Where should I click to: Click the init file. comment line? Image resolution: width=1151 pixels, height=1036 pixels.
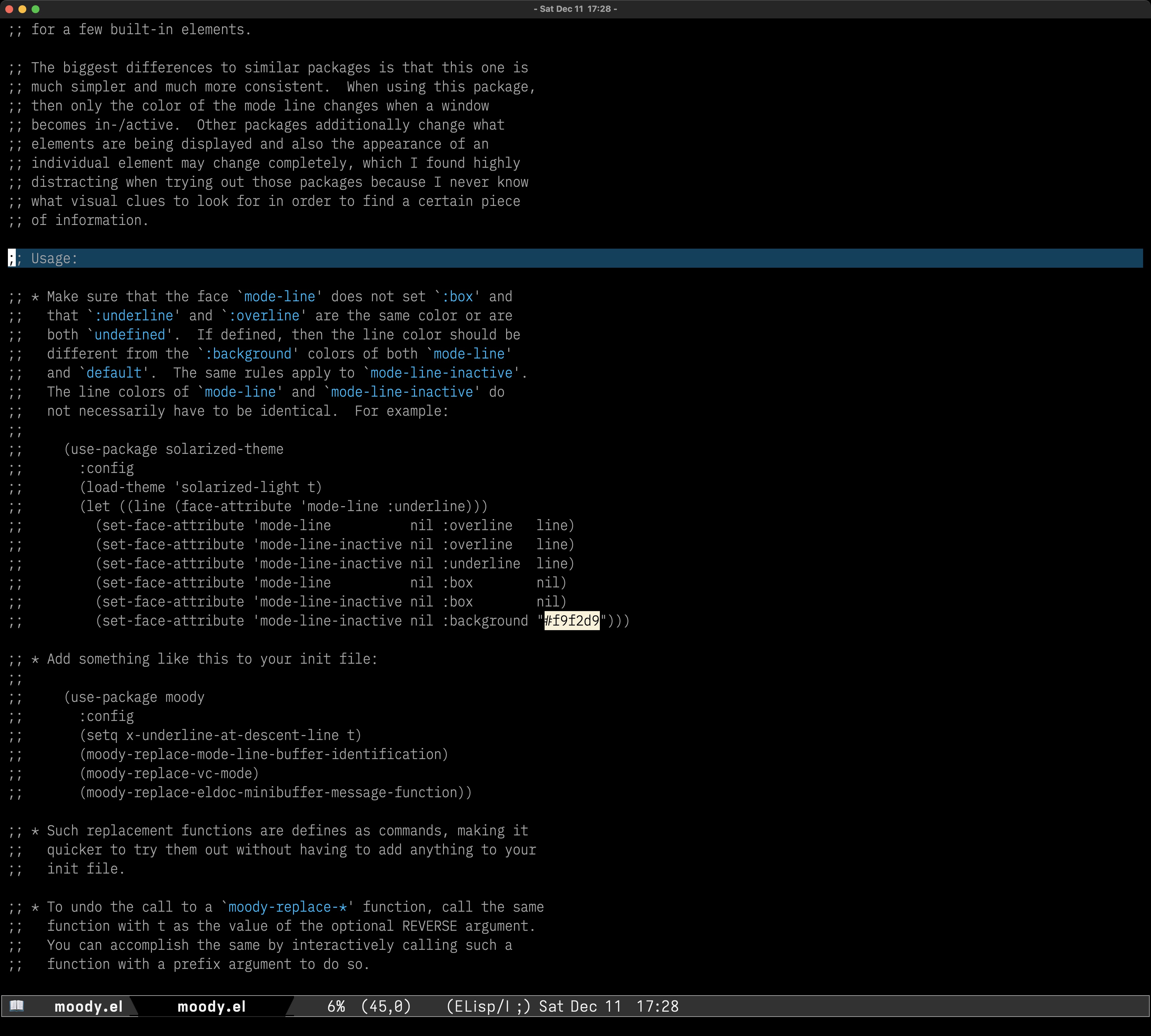pos(67,869)
